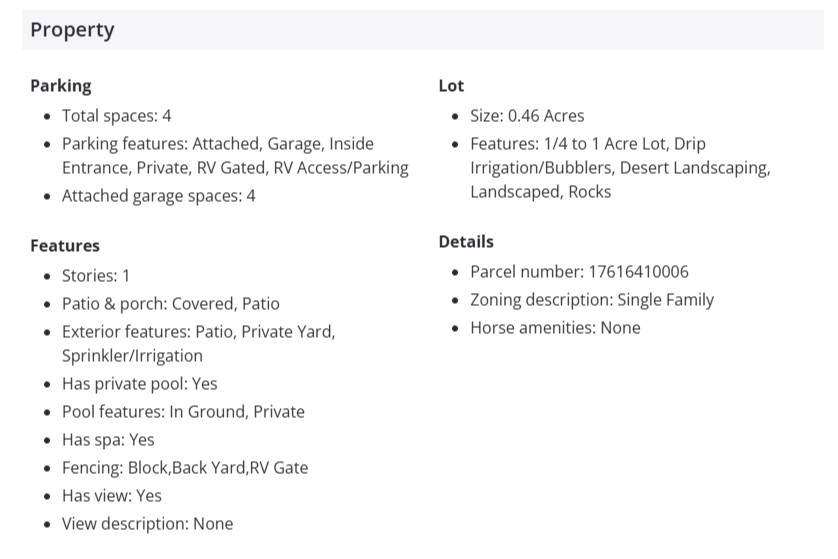Click Has view: Yes item

(x=111, y=495)
